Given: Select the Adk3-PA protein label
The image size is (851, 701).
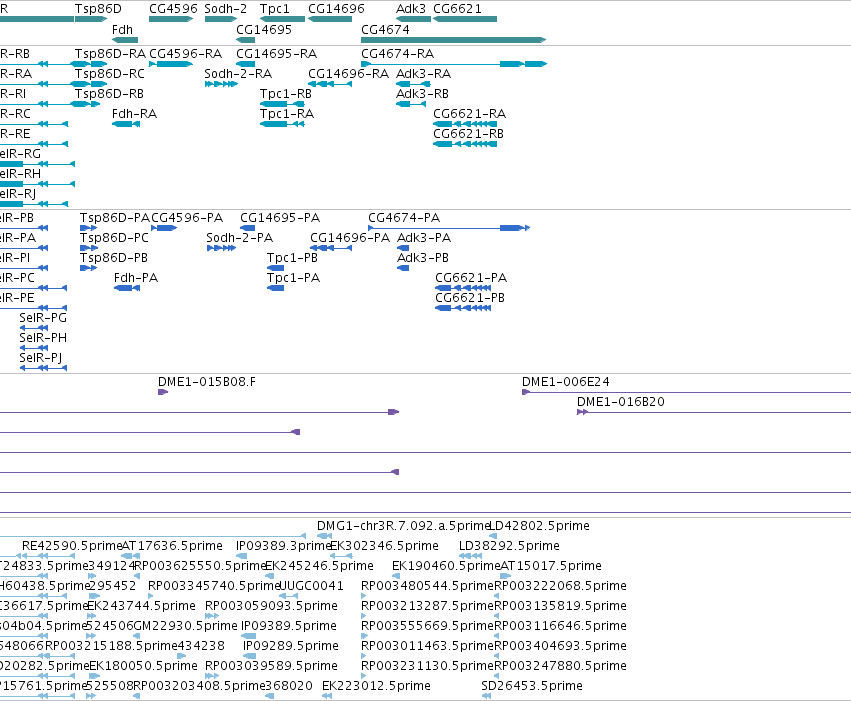Looking at the screenshot, I should 424,238.
